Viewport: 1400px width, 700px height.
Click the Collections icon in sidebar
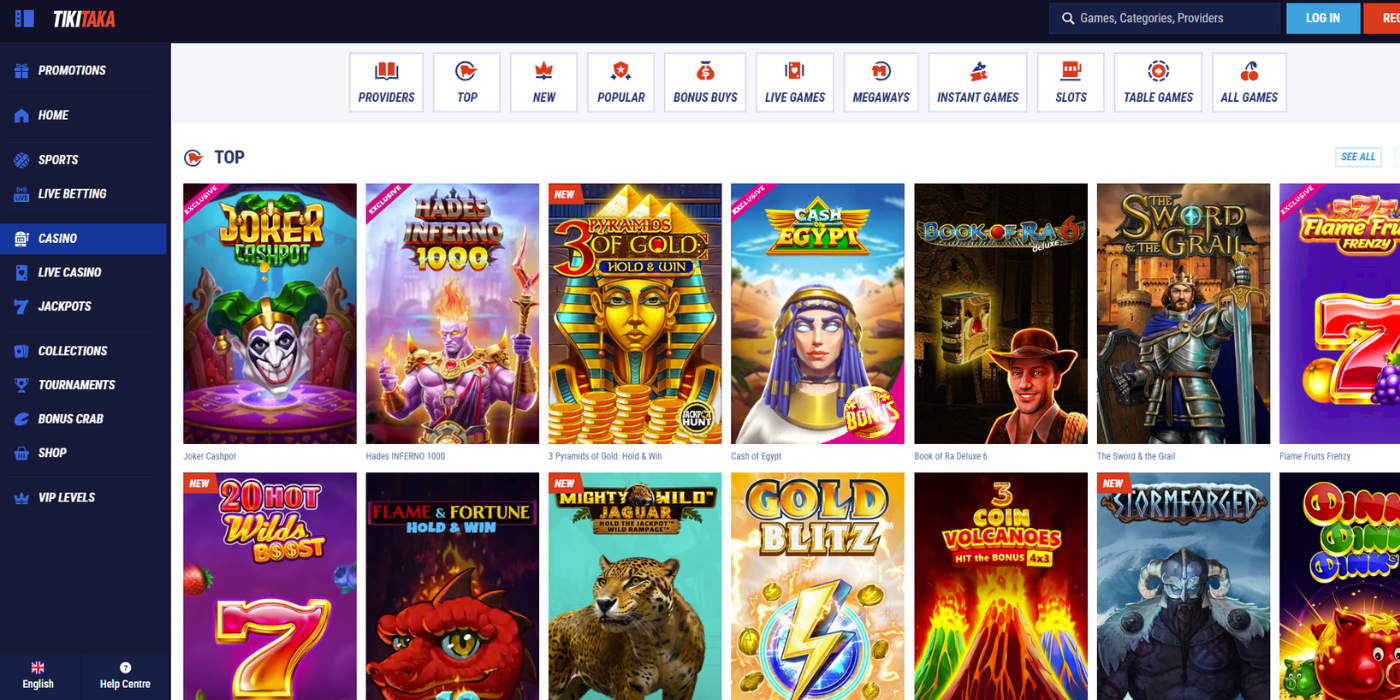(21, 351)
